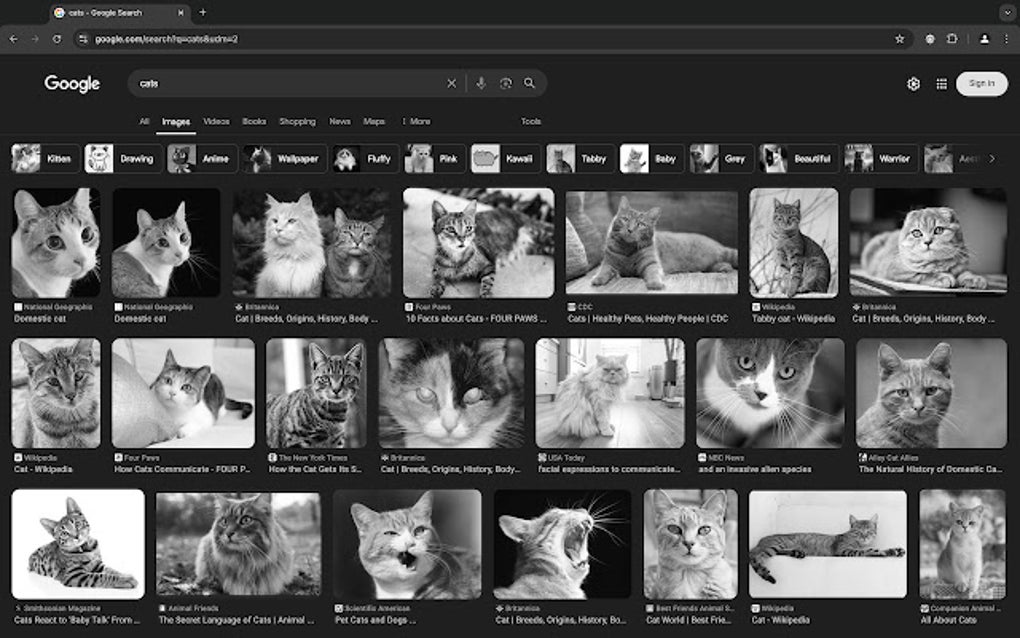Switch to the All results tab
This screenshot has width=1020, height=638.
tap(144, 121)
